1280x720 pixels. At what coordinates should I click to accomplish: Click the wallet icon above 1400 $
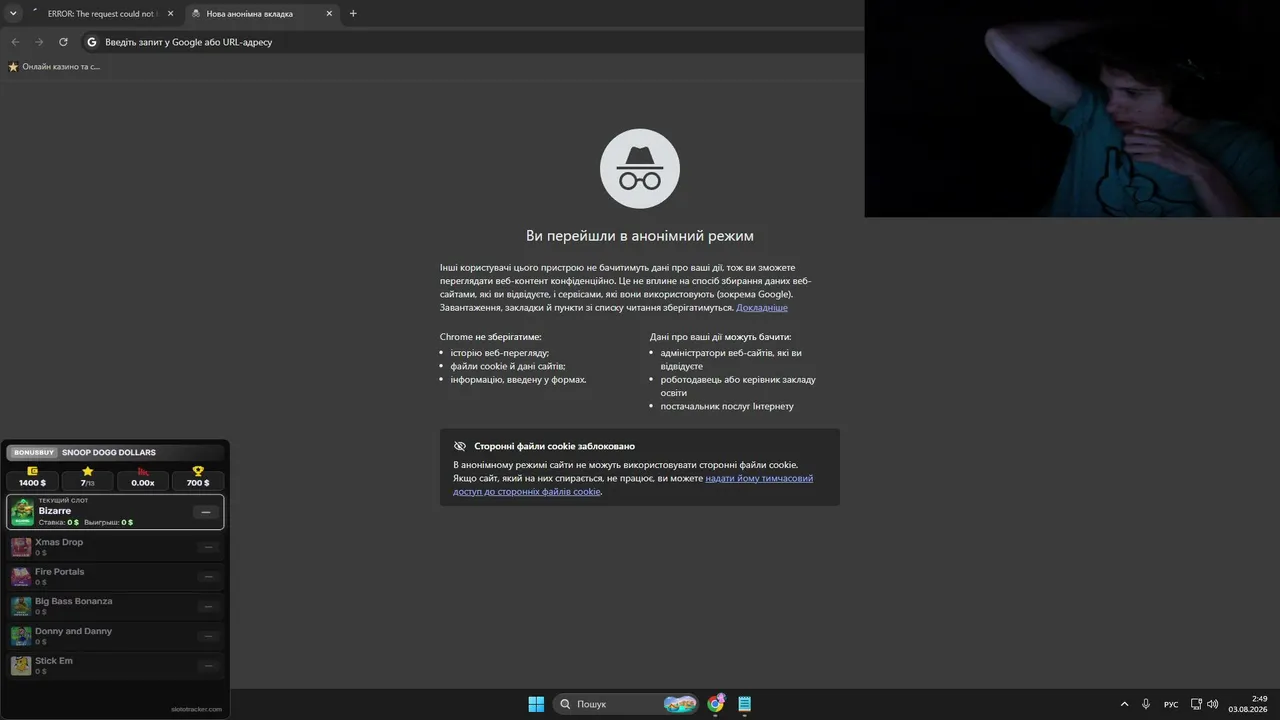[x=32, y=471]
